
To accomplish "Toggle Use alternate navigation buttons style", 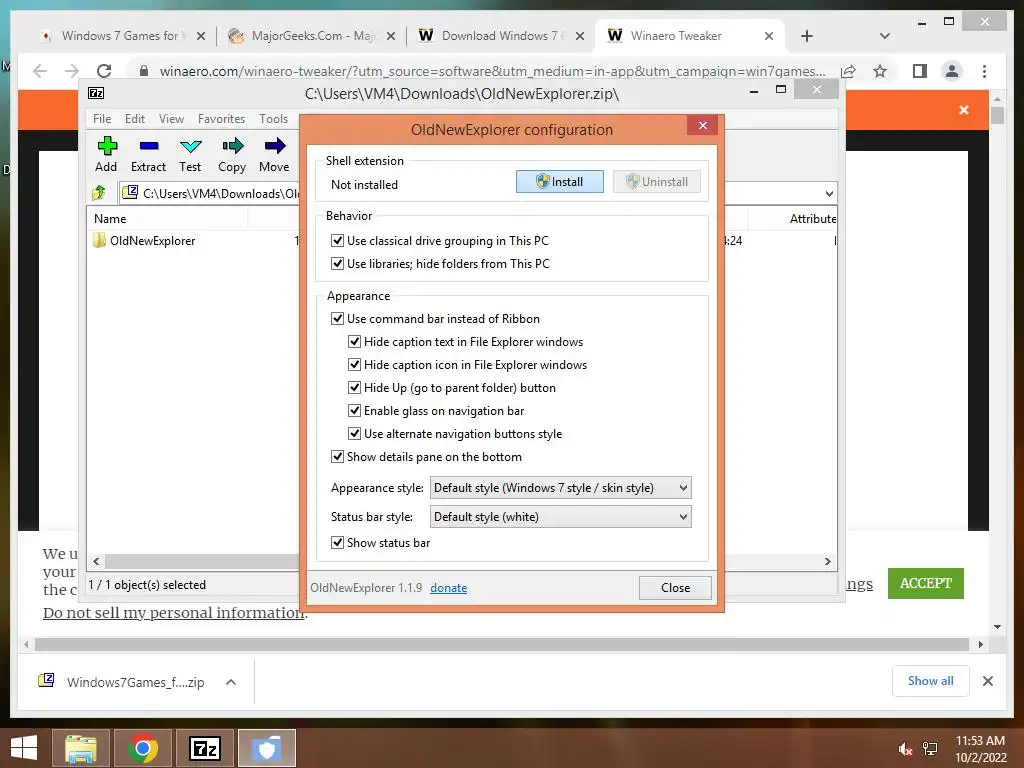I will pyautogui.click(x=354, y=433).
